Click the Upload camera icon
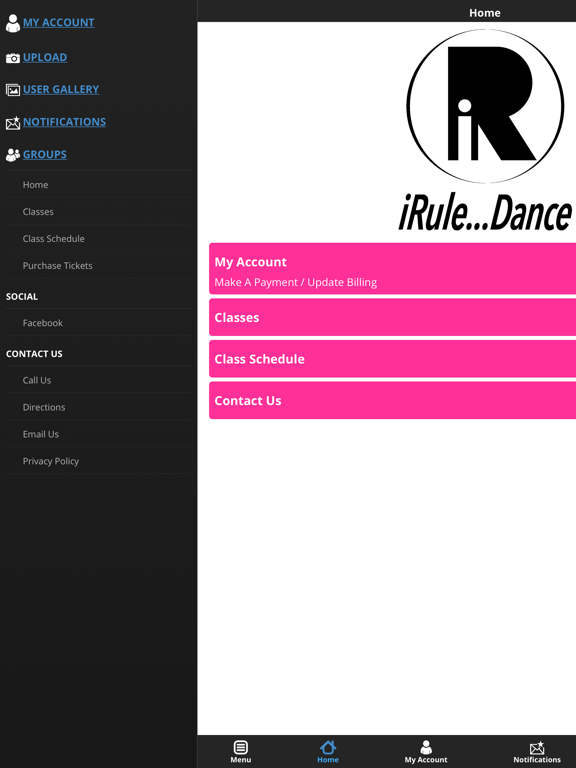576x768 pixels. (x=13, y=58)
